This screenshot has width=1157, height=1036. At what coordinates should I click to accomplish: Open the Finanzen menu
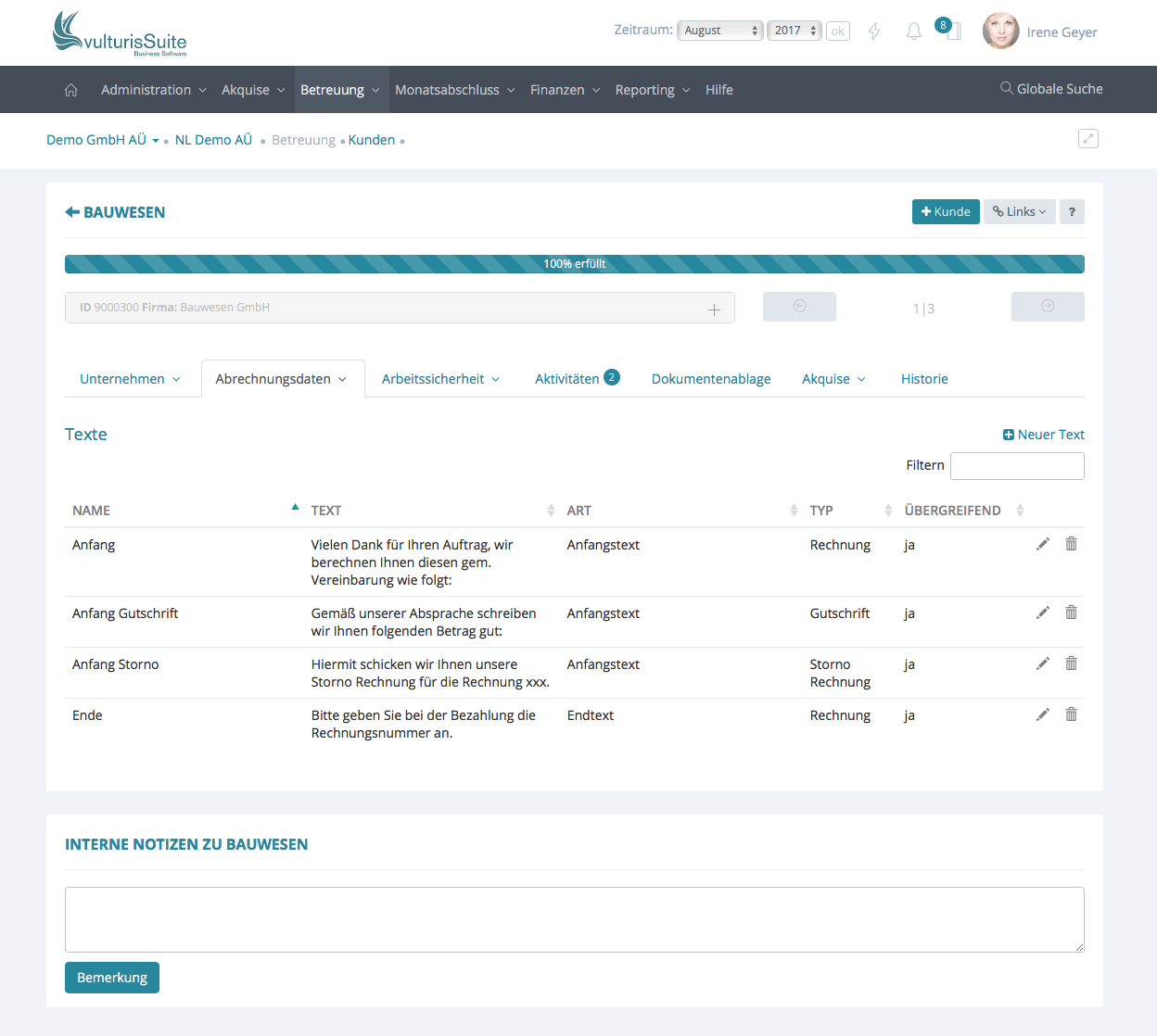pos(565,90)
